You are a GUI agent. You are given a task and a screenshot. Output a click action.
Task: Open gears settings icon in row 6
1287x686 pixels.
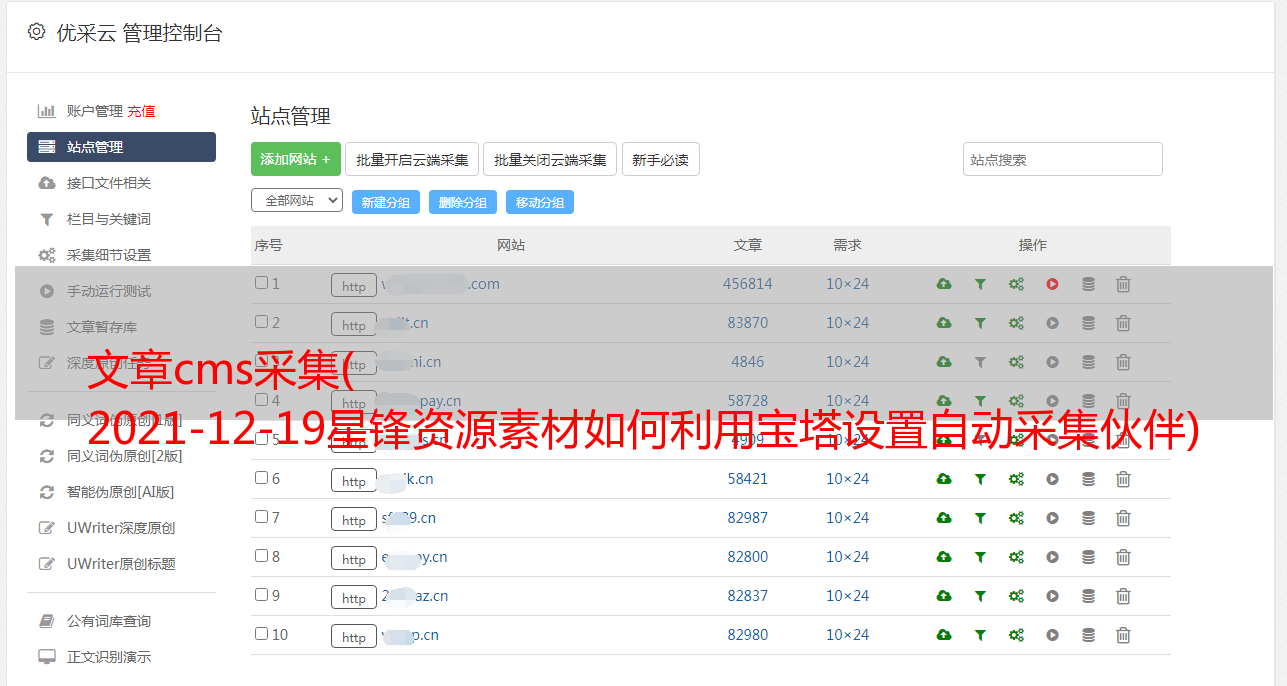(x=1016, y=479)
